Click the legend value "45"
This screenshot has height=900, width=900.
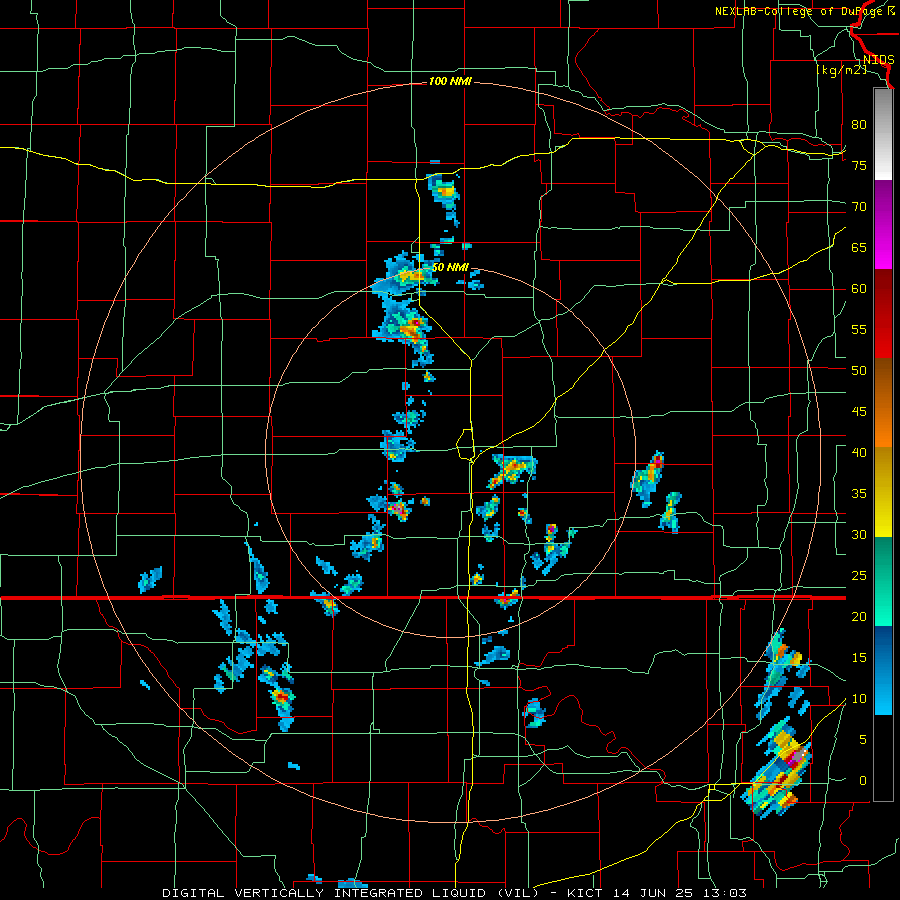coord(859,412)
